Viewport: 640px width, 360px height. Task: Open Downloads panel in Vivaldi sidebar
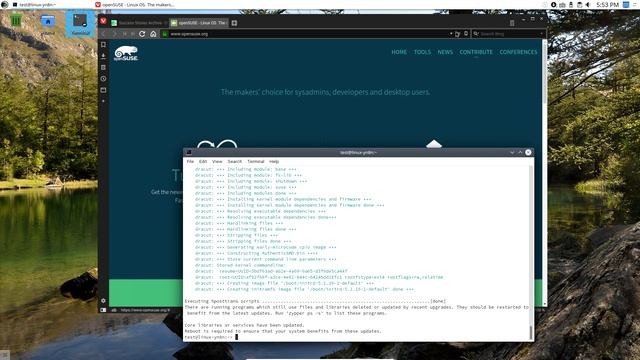tap(103, 56)
